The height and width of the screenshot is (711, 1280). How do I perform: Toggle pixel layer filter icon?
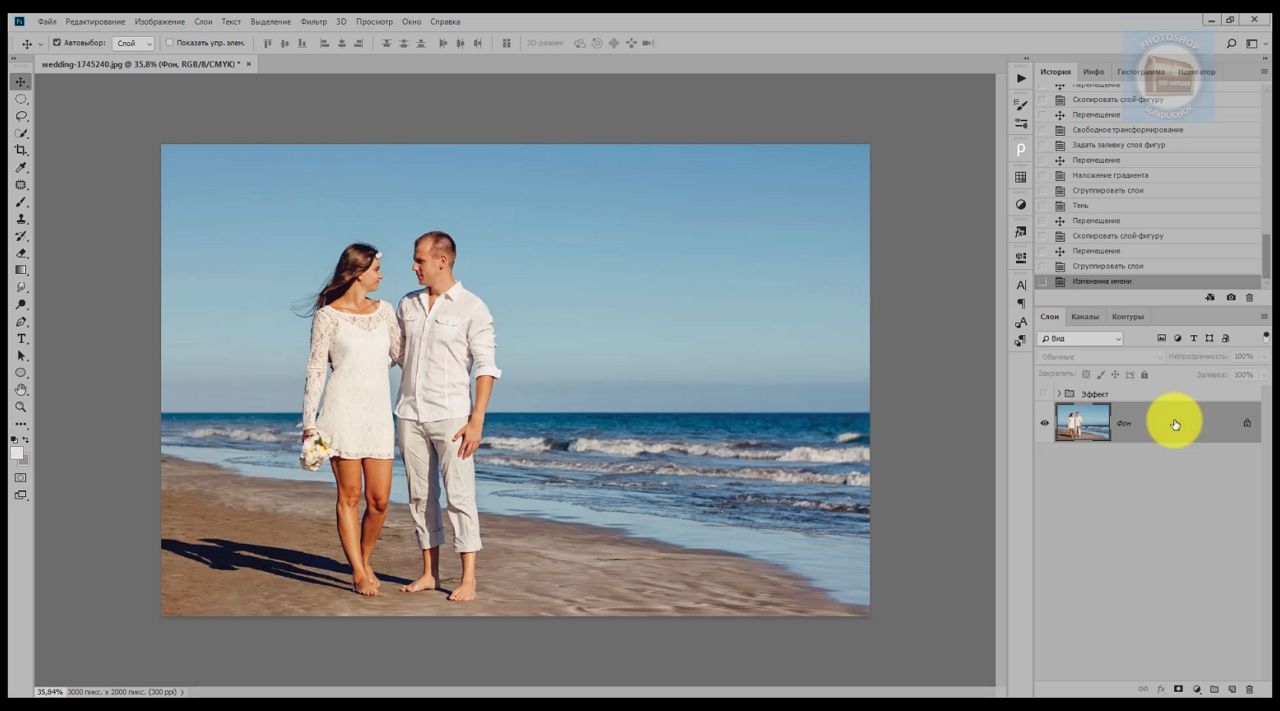pyautogui.click(x=1161, y=338)
